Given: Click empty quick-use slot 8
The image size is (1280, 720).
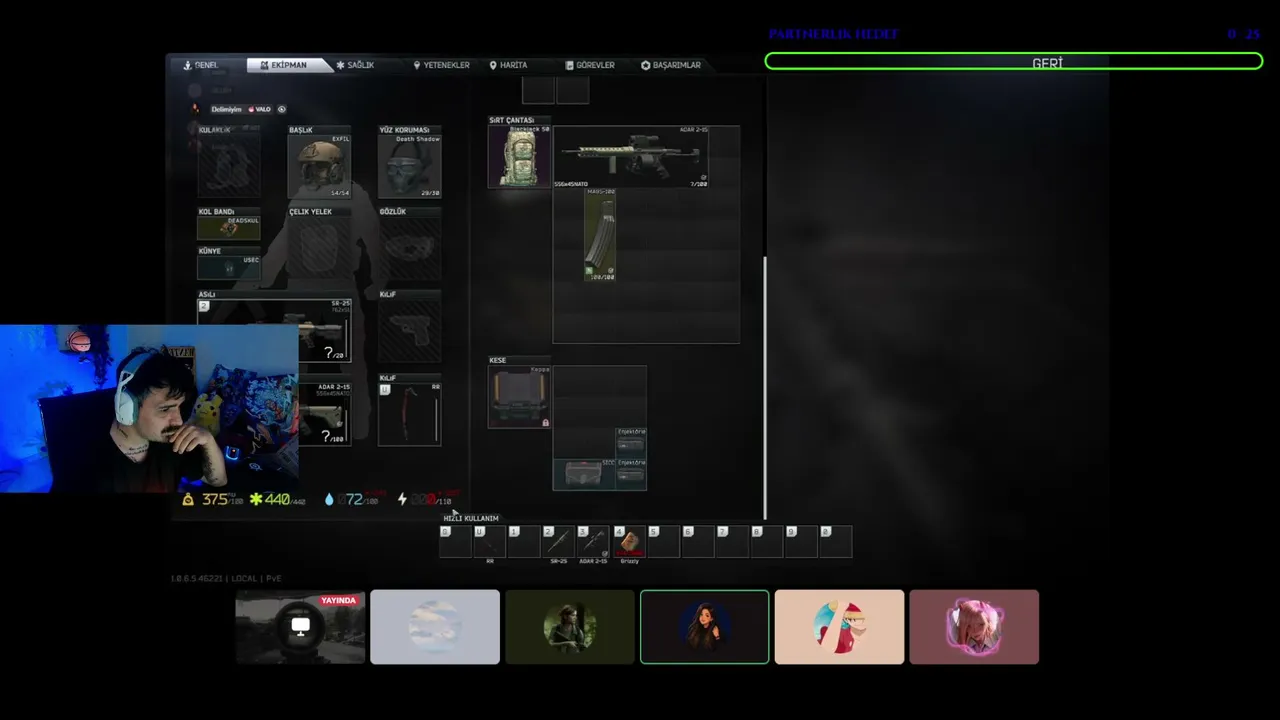Looking at the screenshot, I should point(766,541).
